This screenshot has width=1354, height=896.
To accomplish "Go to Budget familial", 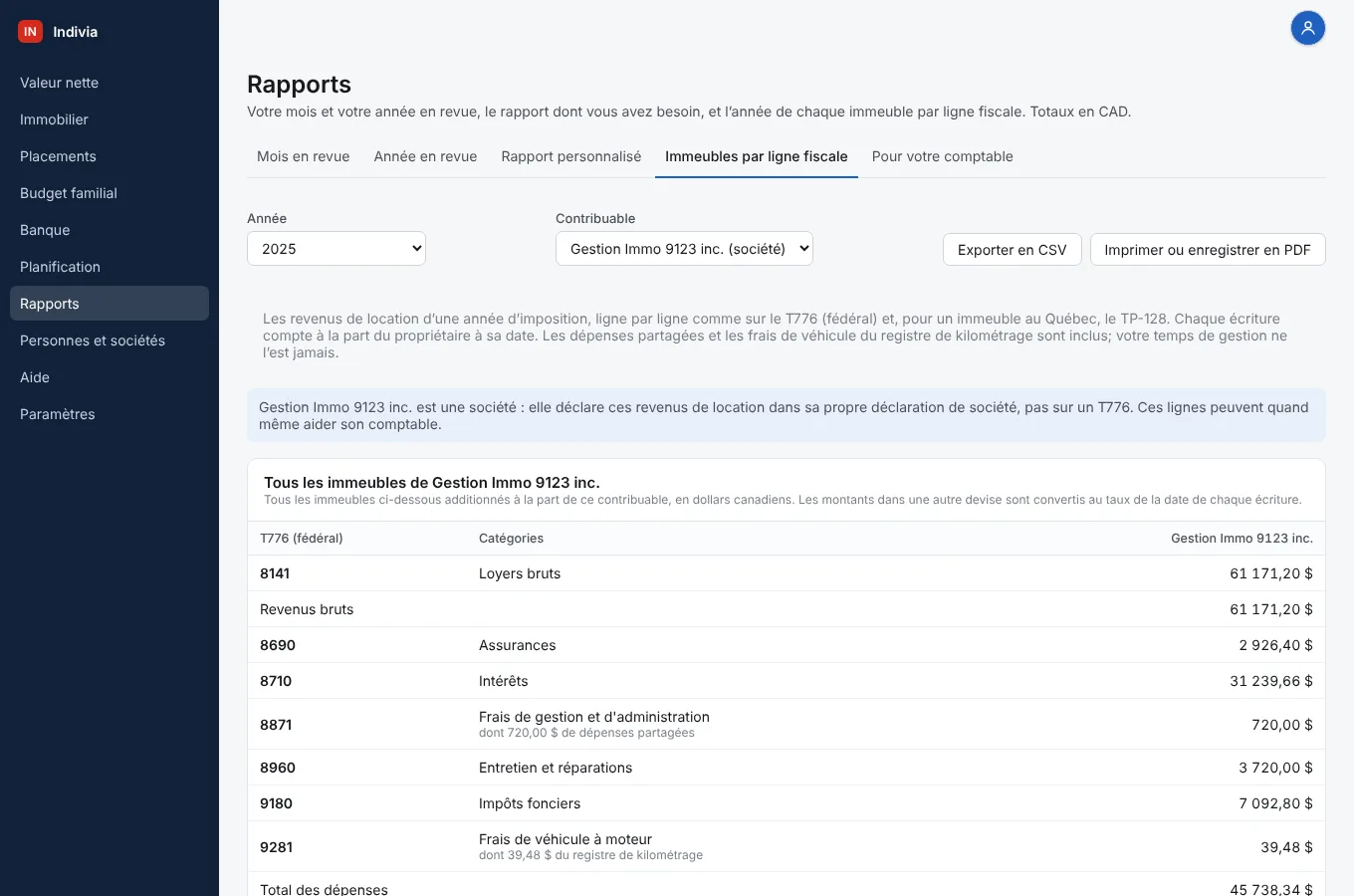I will [110, 193].
